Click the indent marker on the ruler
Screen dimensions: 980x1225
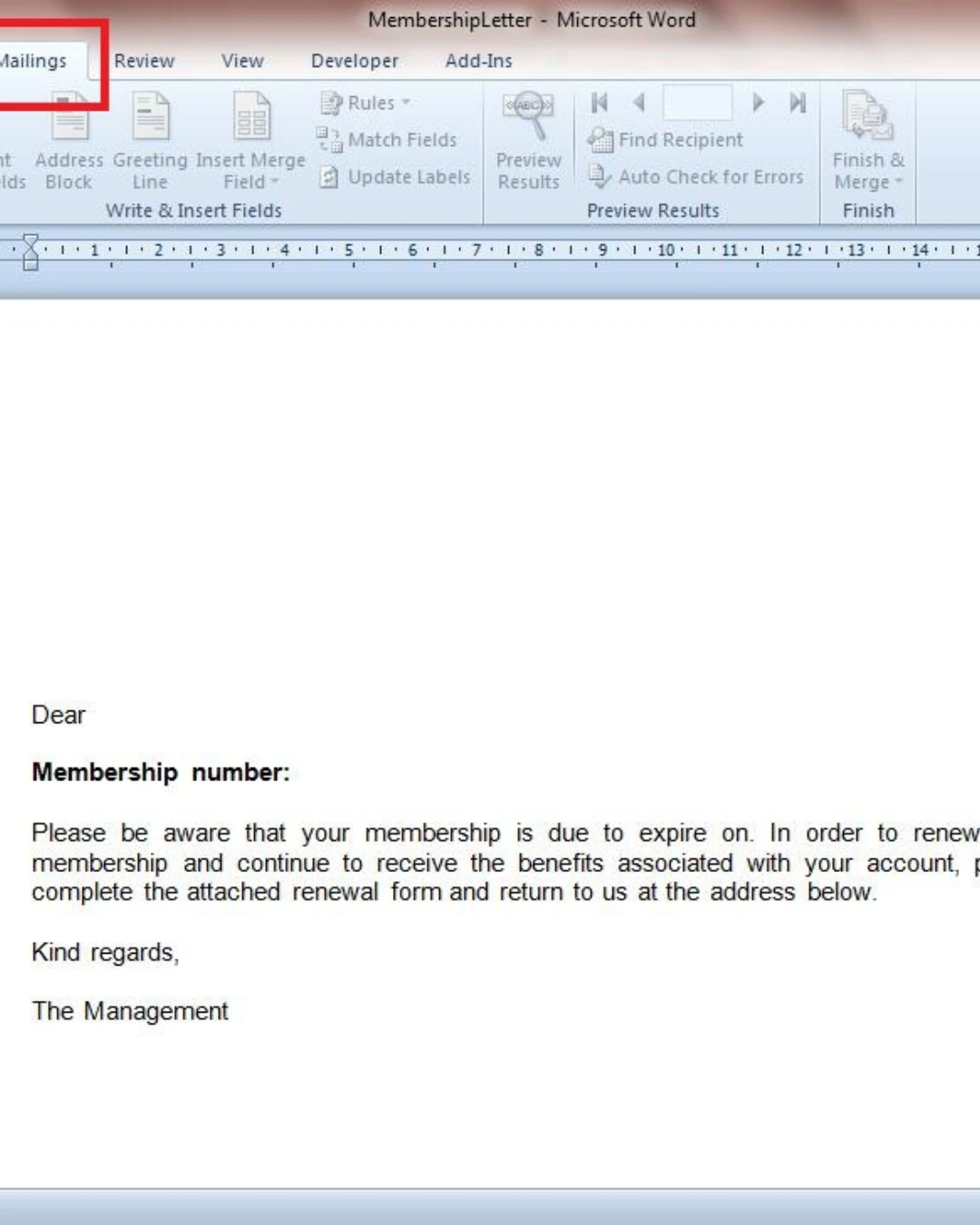(31, 251)
